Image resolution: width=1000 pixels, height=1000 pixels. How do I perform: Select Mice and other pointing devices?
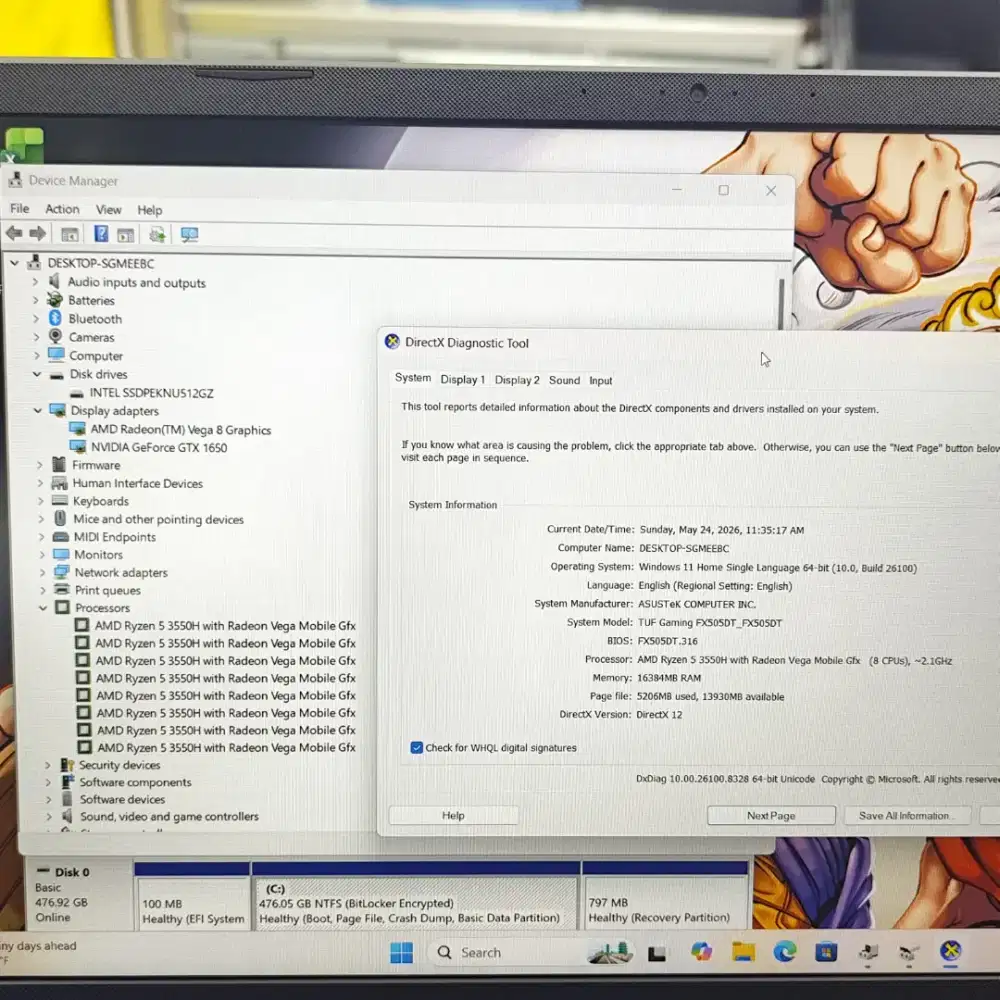coord(158,519)
